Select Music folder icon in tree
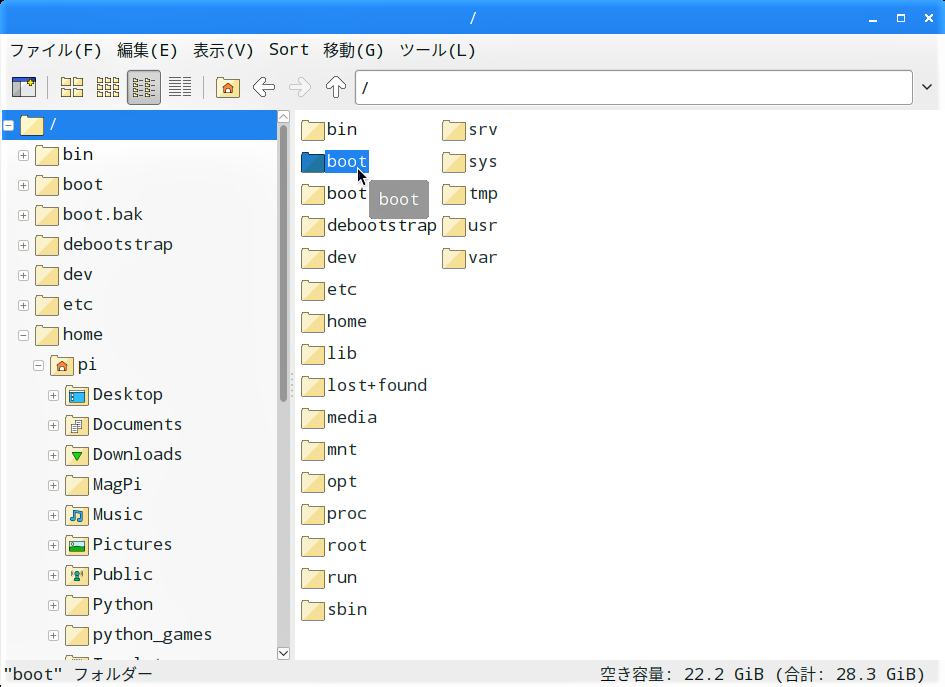The image size is (945, 687). click(x=77, y=515)
